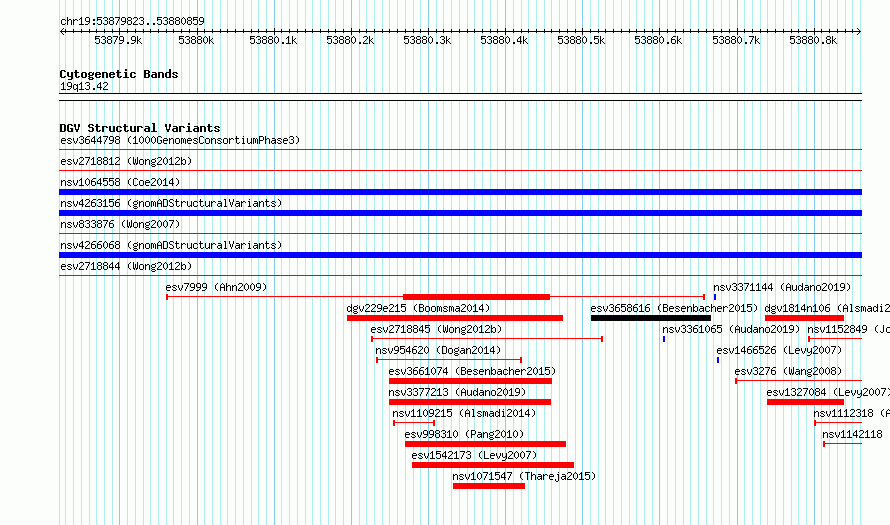Screen dimensions: 890x525
Task: Select the esv1466526 (Levy2007) label
Action: point(779,350)
